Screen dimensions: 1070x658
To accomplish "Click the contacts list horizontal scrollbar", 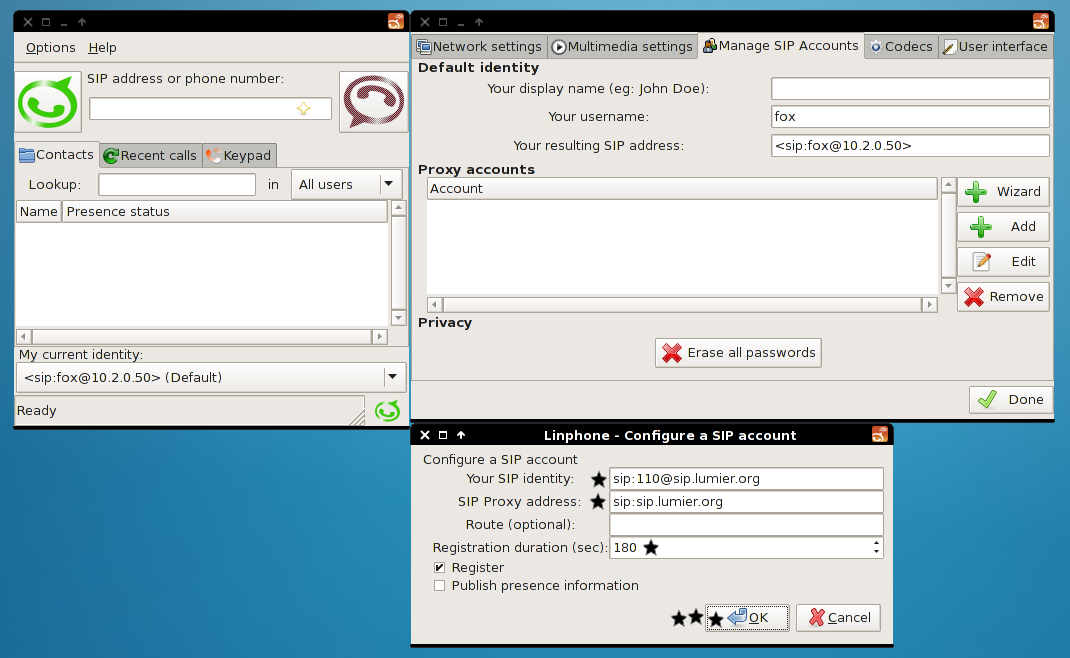I will [200, 337].
